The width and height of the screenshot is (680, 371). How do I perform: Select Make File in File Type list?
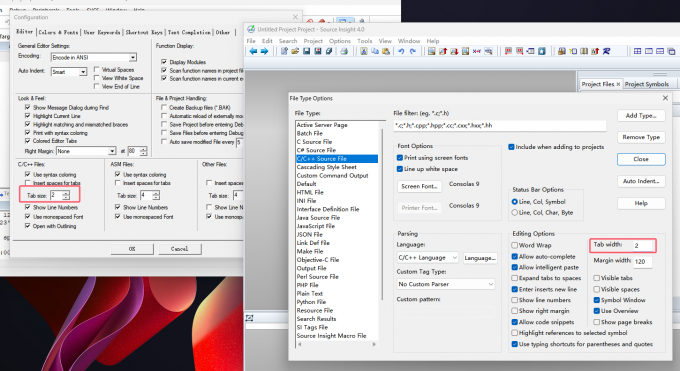pyautogui.click(x=310, y=251)
